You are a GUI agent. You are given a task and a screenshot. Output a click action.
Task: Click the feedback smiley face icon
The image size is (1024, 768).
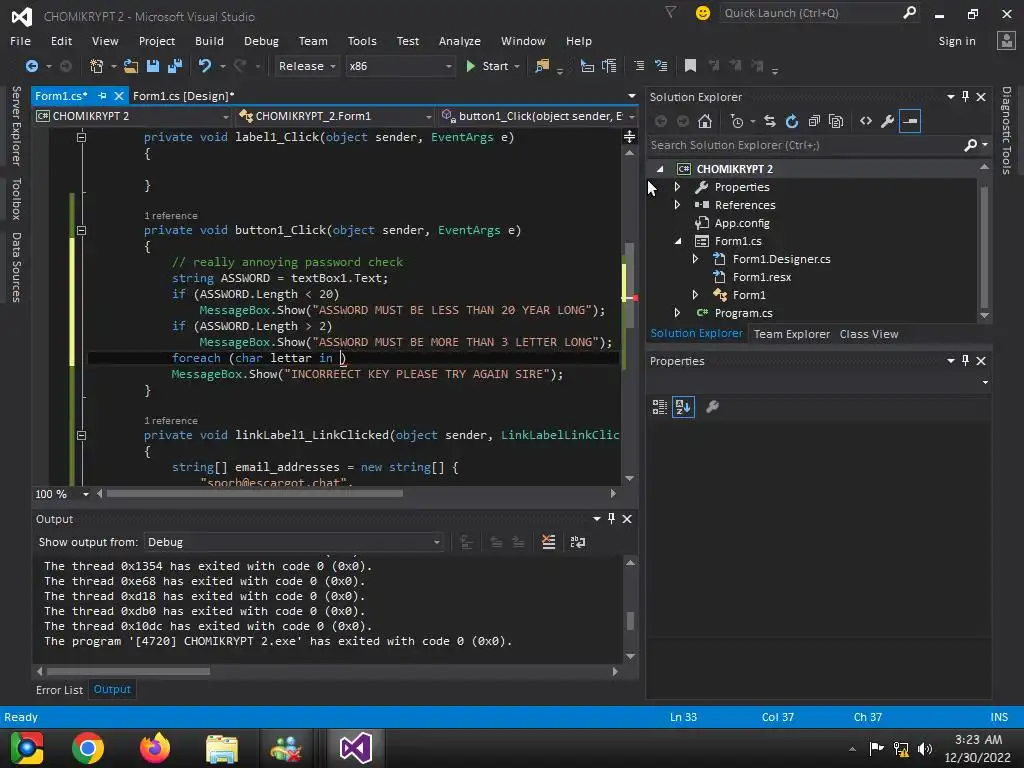point(703,13)
